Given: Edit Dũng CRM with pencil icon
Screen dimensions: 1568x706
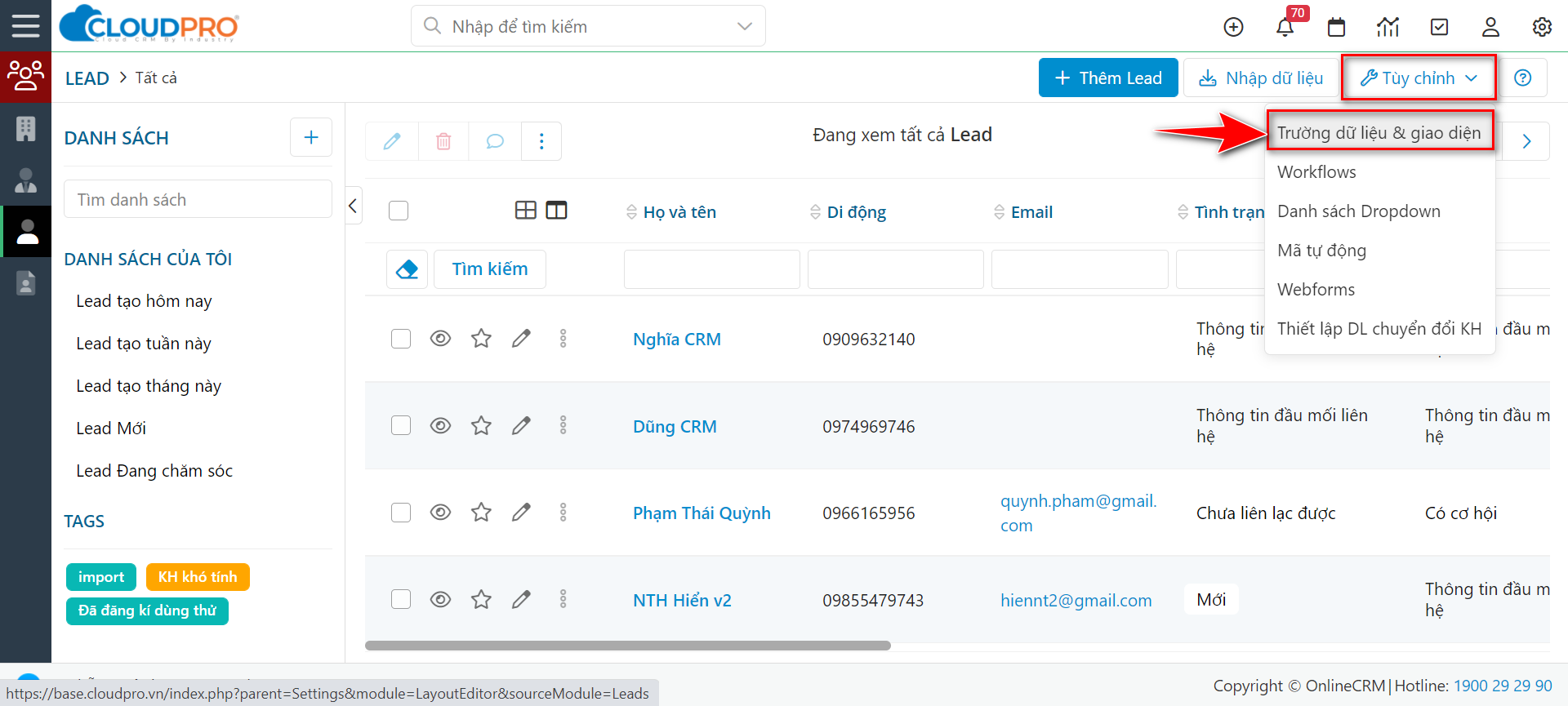Looking at the screenshot, I should point(521,425).
